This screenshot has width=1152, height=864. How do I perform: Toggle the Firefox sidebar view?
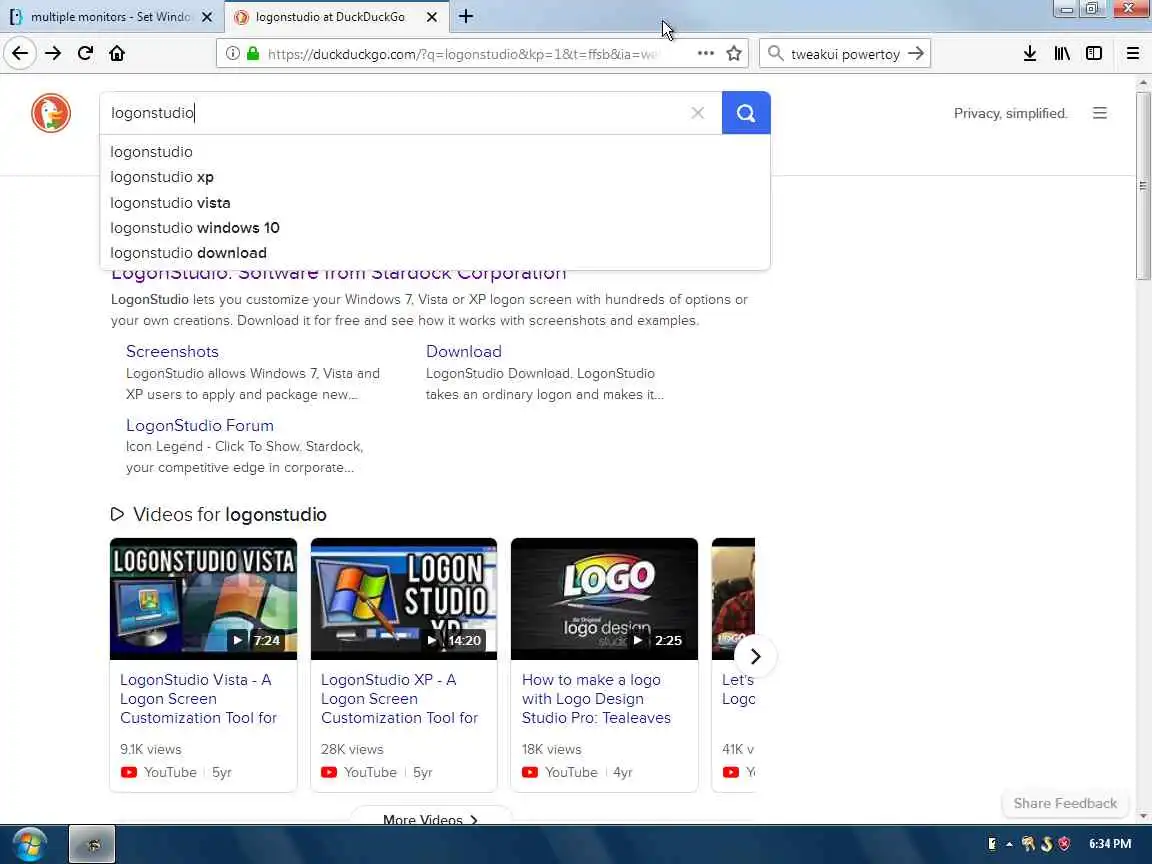coord(1094,54)
